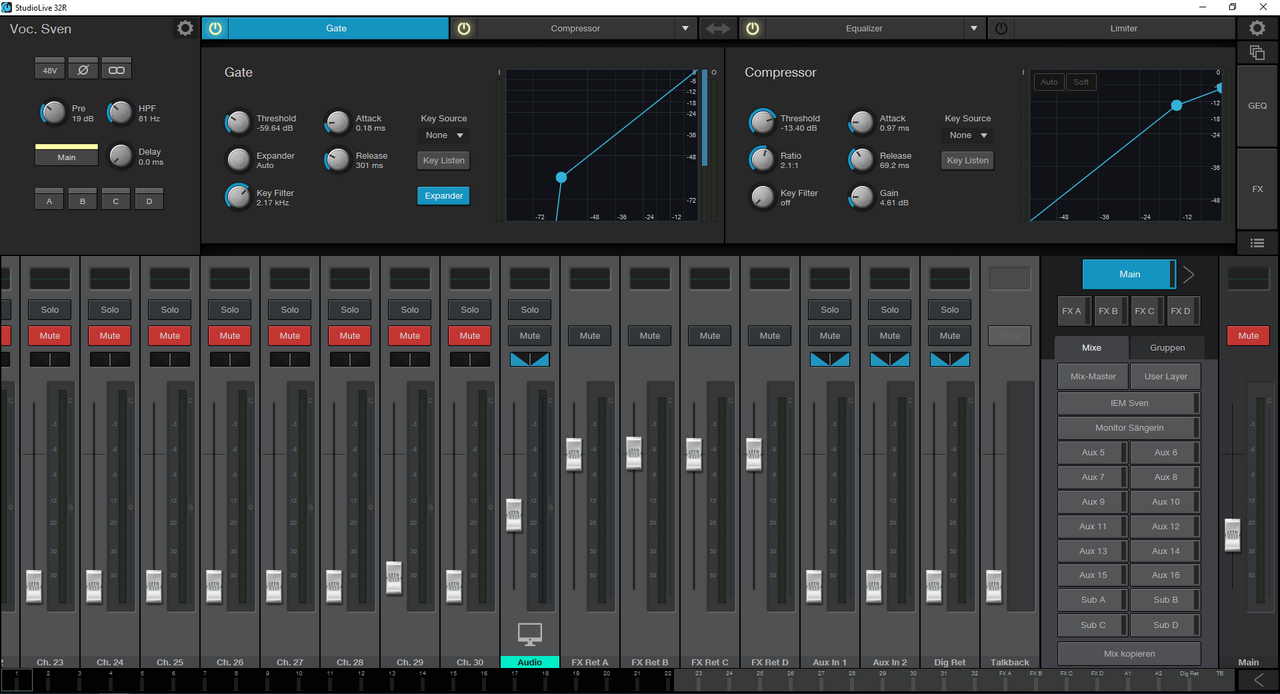This screenshot has width=1280, height=694.
Task: Collapse panel with bottom-right arrow
Action: point(1258,681)
